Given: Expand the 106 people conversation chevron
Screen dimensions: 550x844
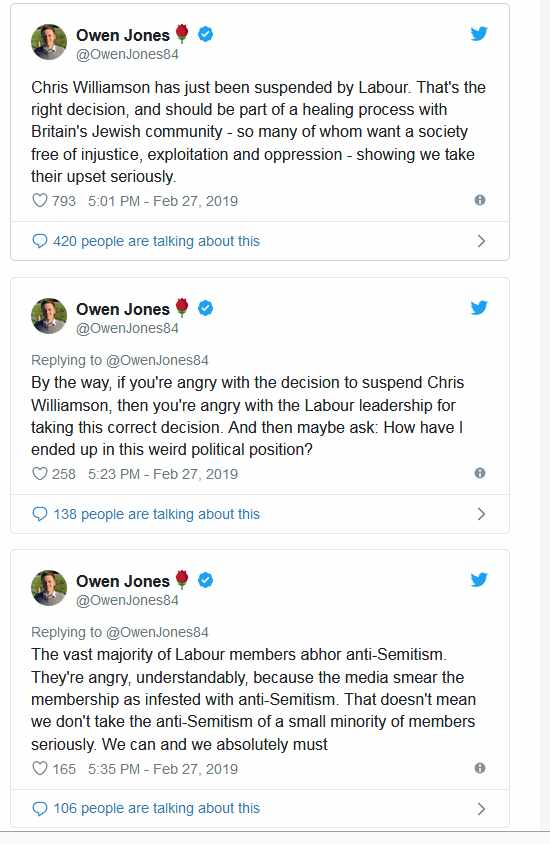Looking at the screenshot, I should (x=481, y=808).
